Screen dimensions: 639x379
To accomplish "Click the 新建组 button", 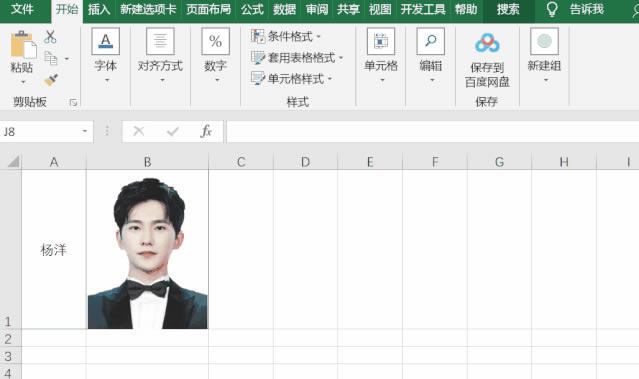I will 544,55.
